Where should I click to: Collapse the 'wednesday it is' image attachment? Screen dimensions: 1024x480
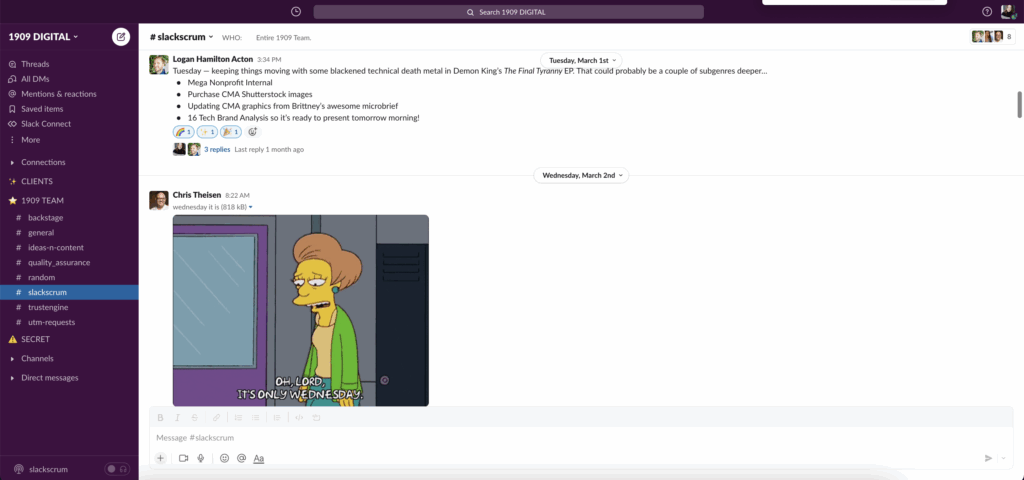point(251,207)
